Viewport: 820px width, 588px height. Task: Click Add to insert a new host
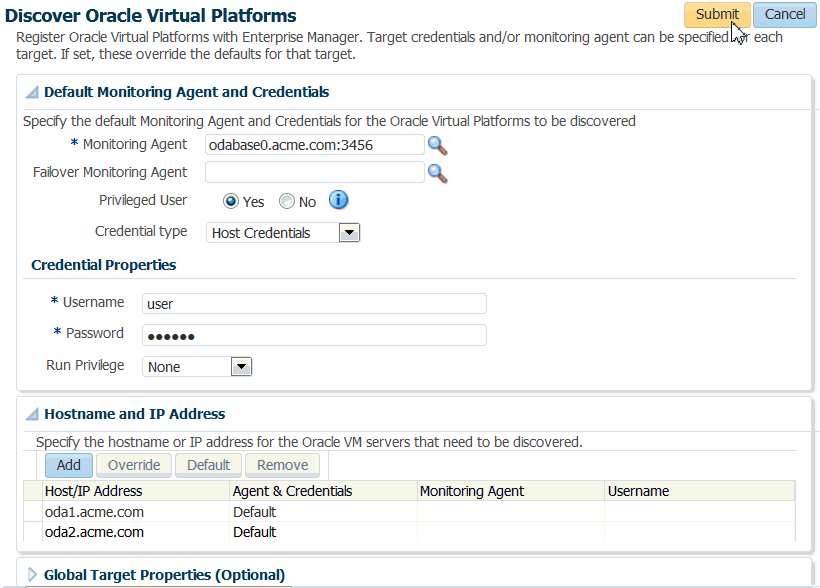68,465
